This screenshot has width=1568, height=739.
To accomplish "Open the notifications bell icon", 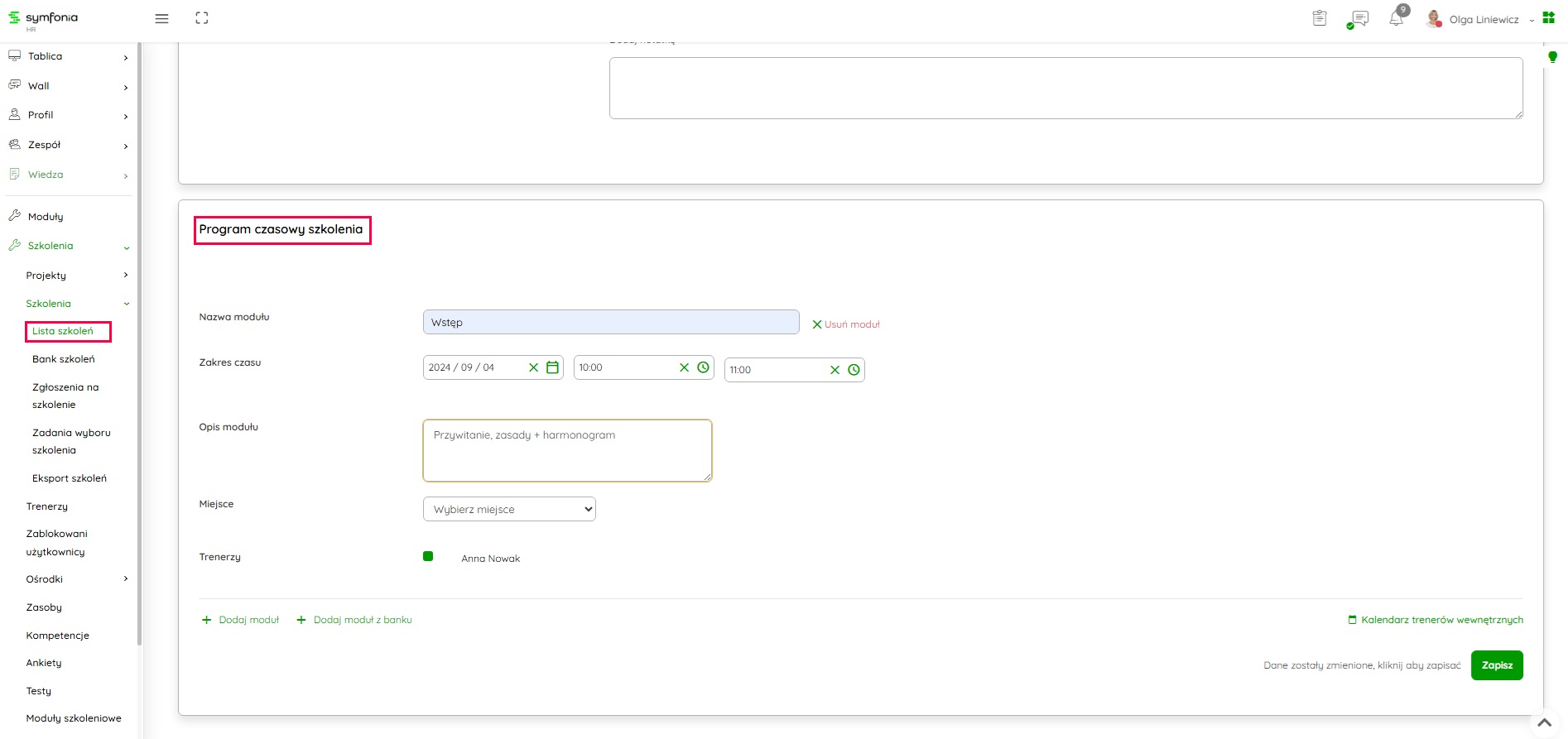I will tap(1397, 18).
